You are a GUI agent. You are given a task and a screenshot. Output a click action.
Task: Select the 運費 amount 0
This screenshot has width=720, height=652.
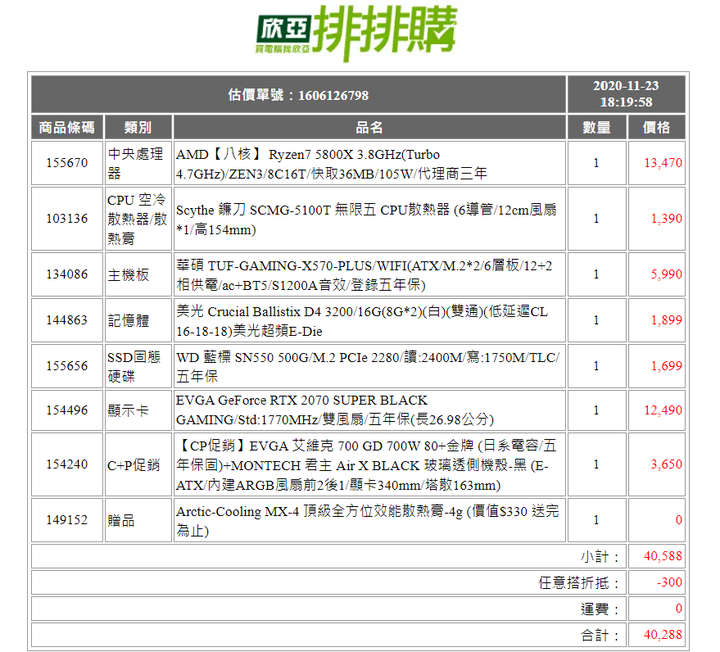(x=679, y=608)
